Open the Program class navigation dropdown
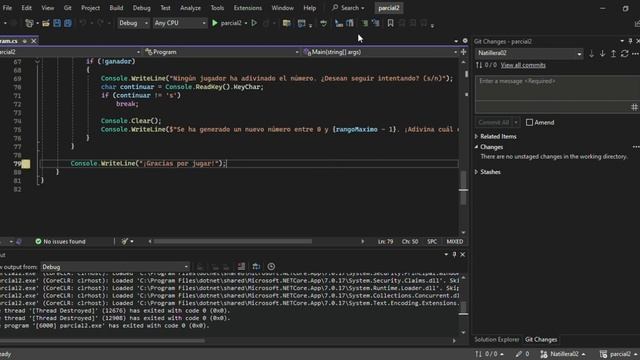Image resolution: width=640 pixels, height=360 pixels. (222, 52)
